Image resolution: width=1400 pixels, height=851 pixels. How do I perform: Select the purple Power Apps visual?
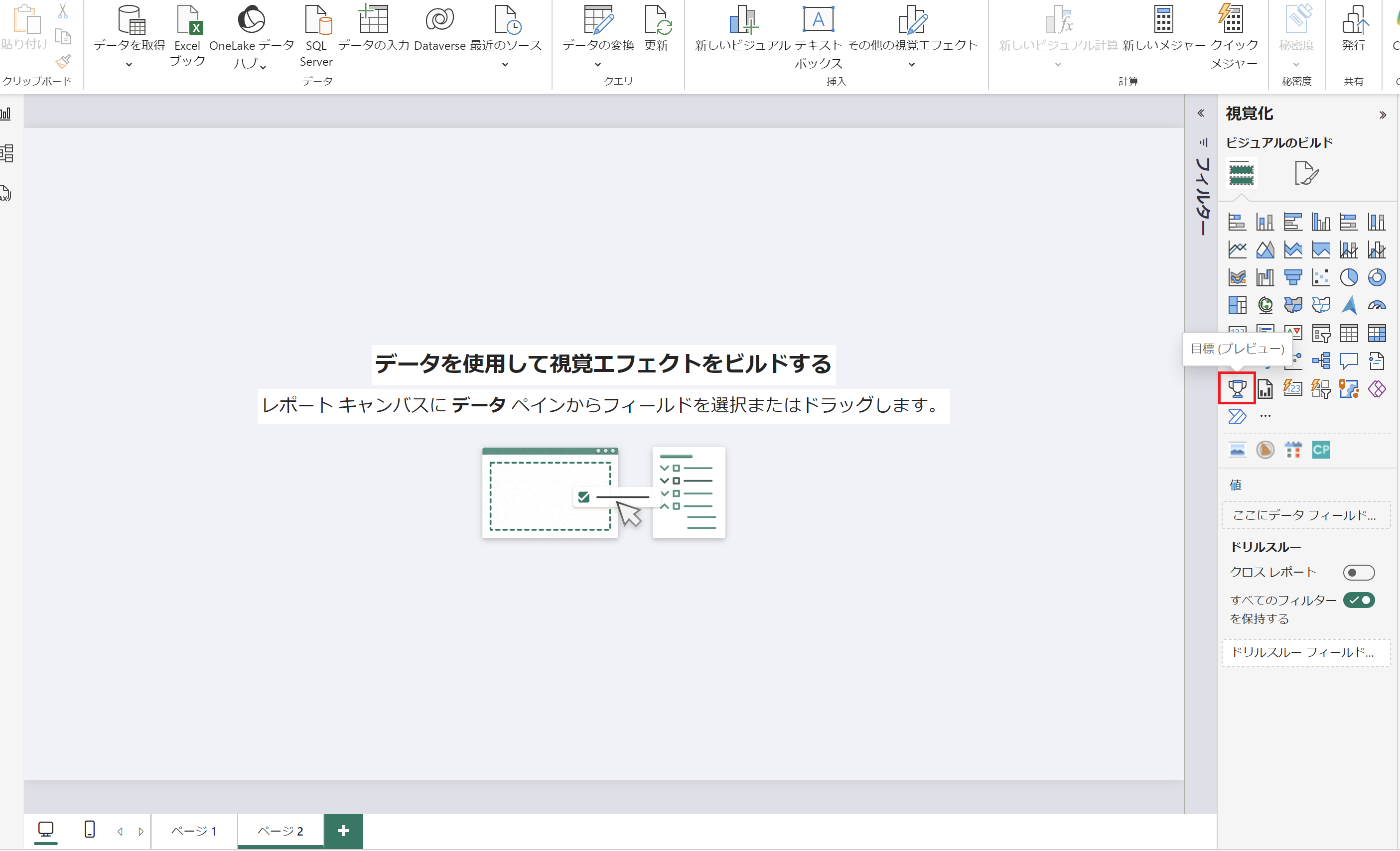click(x=1377, y=388)
